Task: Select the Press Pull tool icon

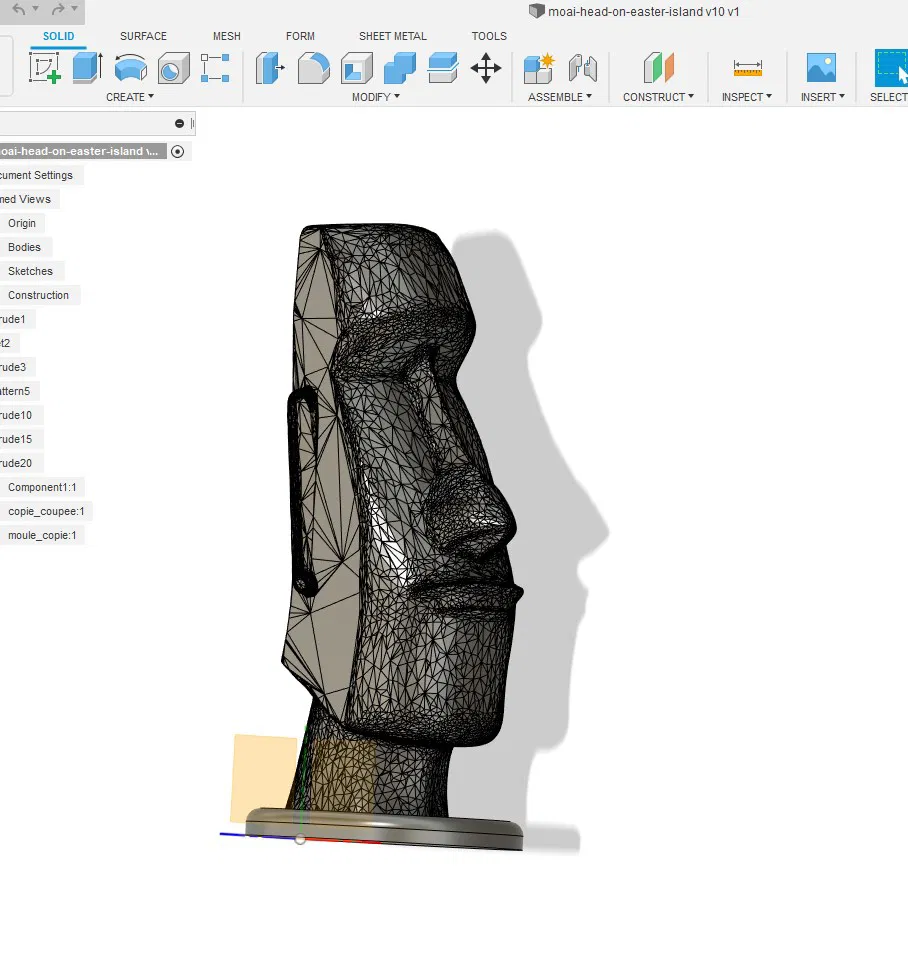Action: pyautogui.click(x=270, y=67)
